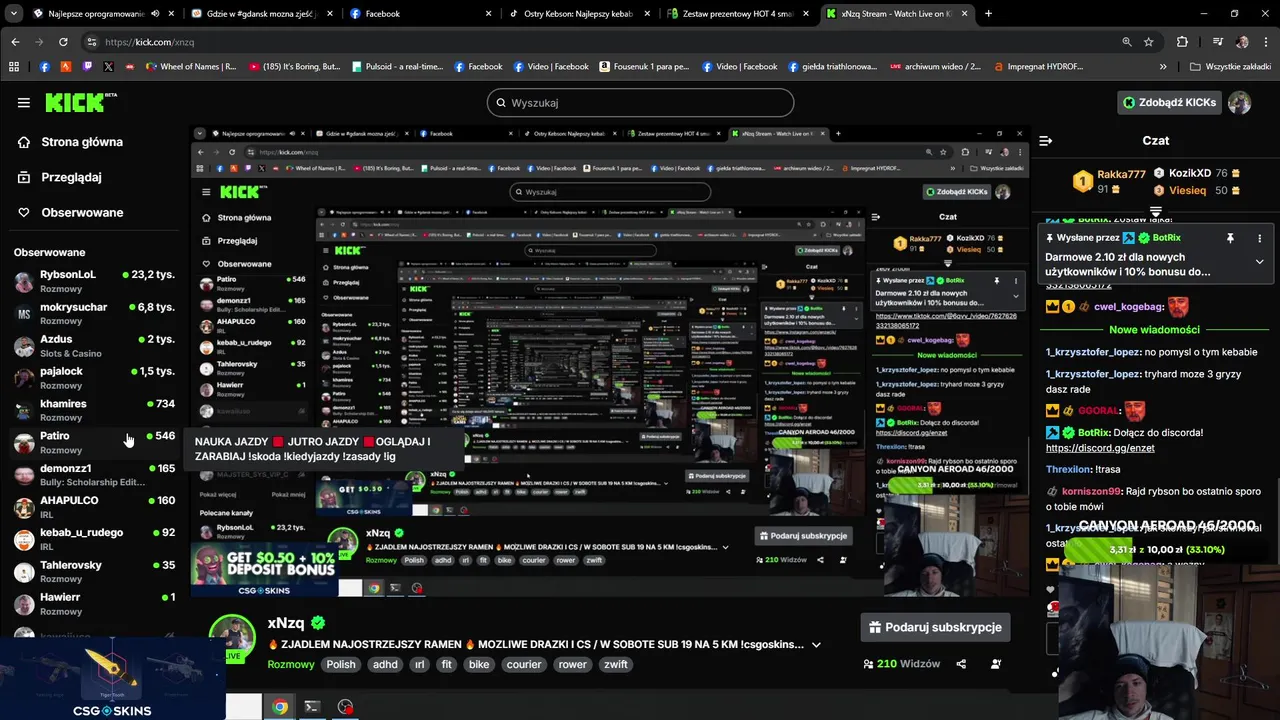This screenshot has width=1280, height=720.
Task: Open the discord.gg/enzet link in chat
Action: click(x=1100, y=448)
